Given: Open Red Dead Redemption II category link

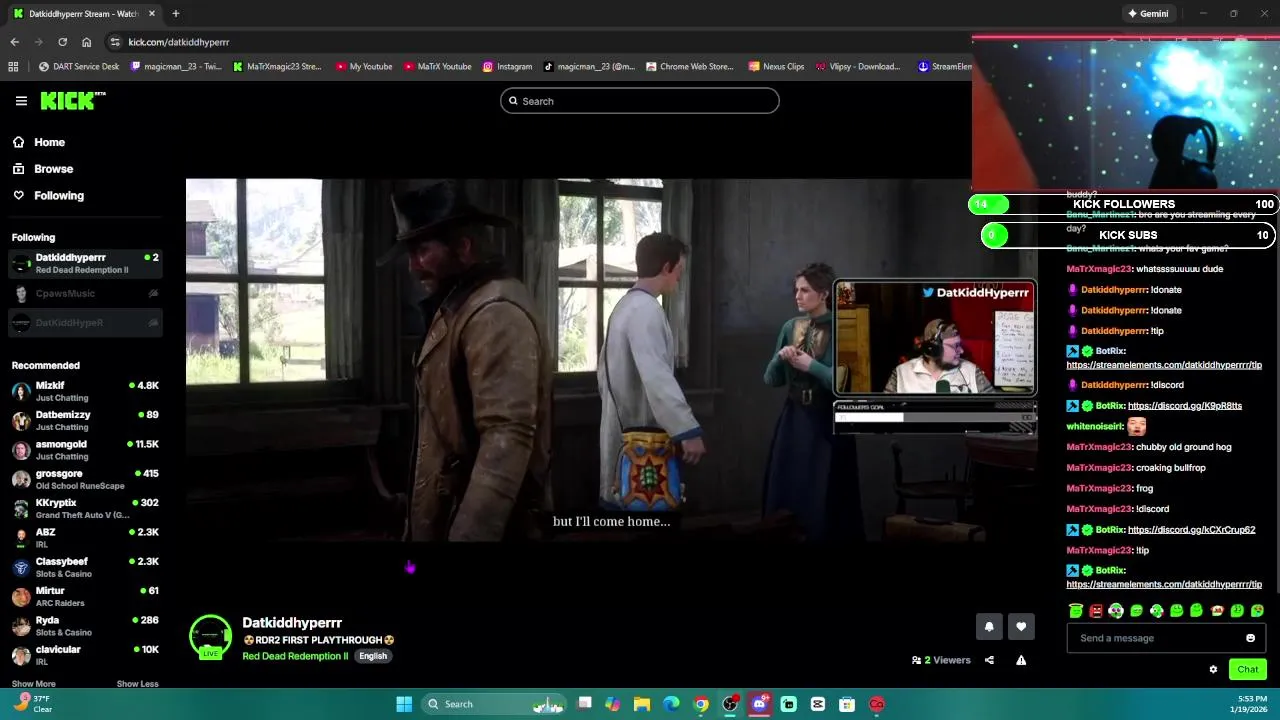Looking at the screenshot, I should [x=295, y=656].
